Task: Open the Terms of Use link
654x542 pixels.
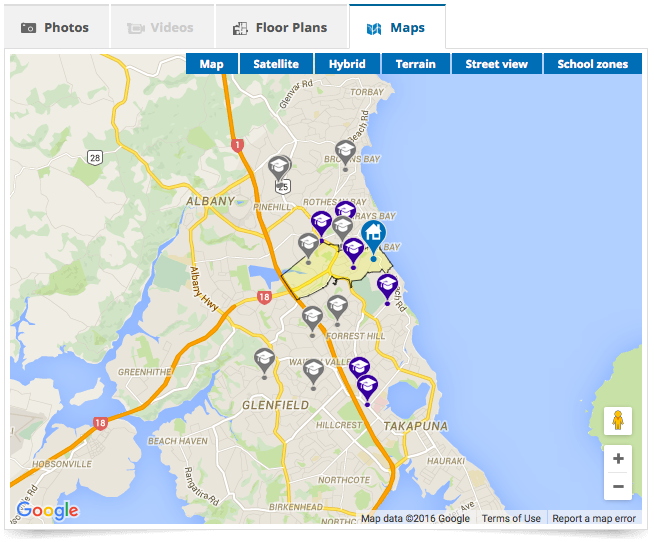Action: point(511,519)
